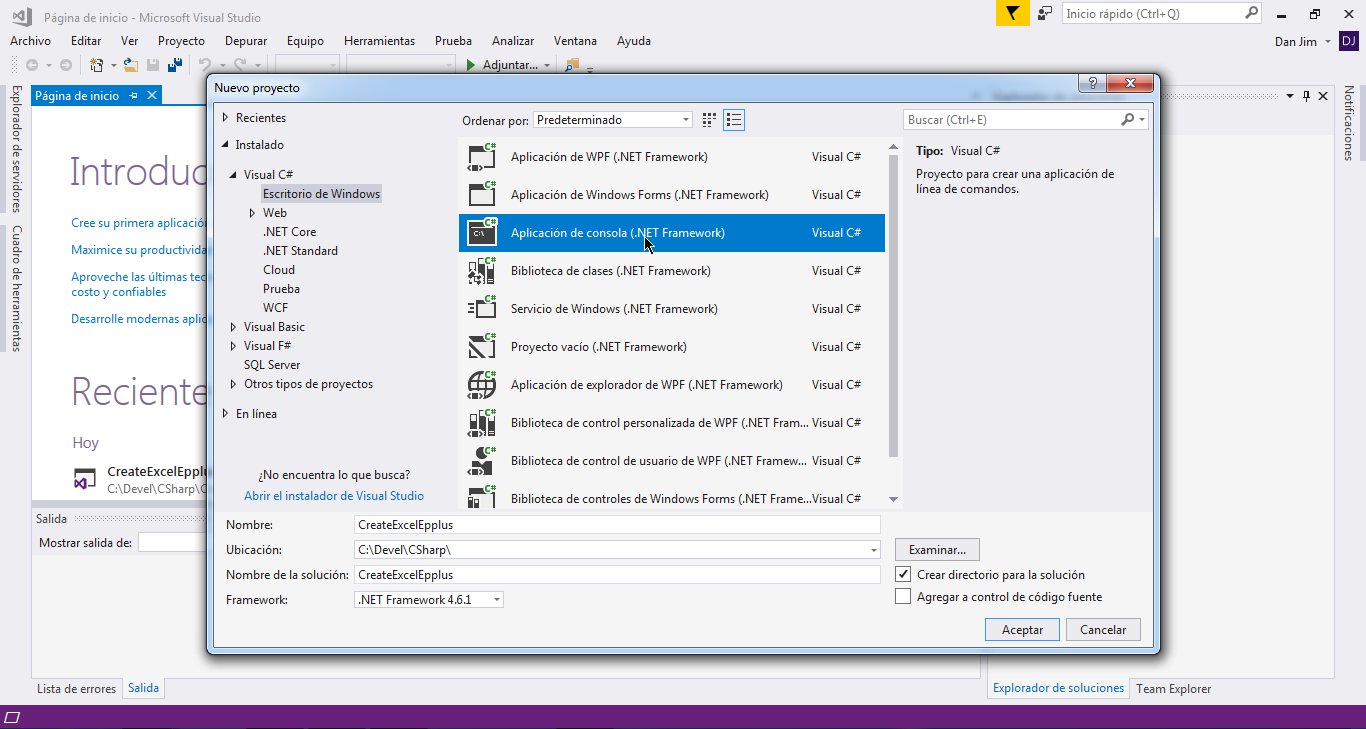
Task: Select Aplicación de Windows Forms (.NET Framework) row
Action: coord(671,195)
